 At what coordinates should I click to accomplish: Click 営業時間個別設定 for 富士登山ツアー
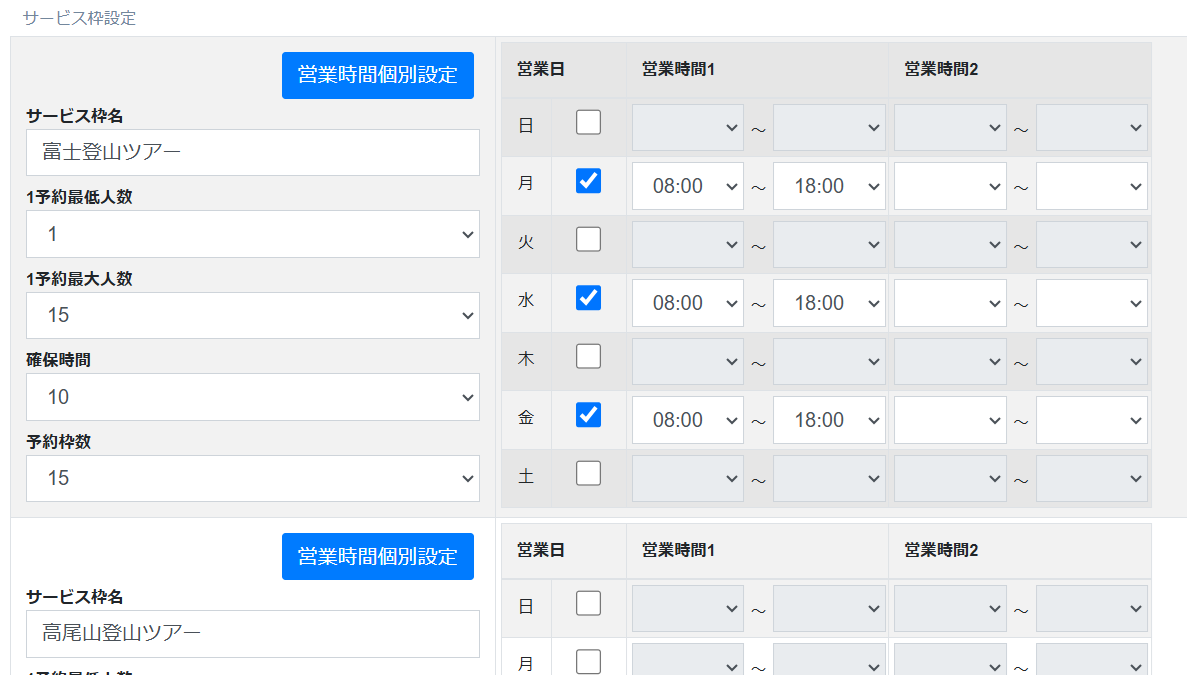coord(377,75)
